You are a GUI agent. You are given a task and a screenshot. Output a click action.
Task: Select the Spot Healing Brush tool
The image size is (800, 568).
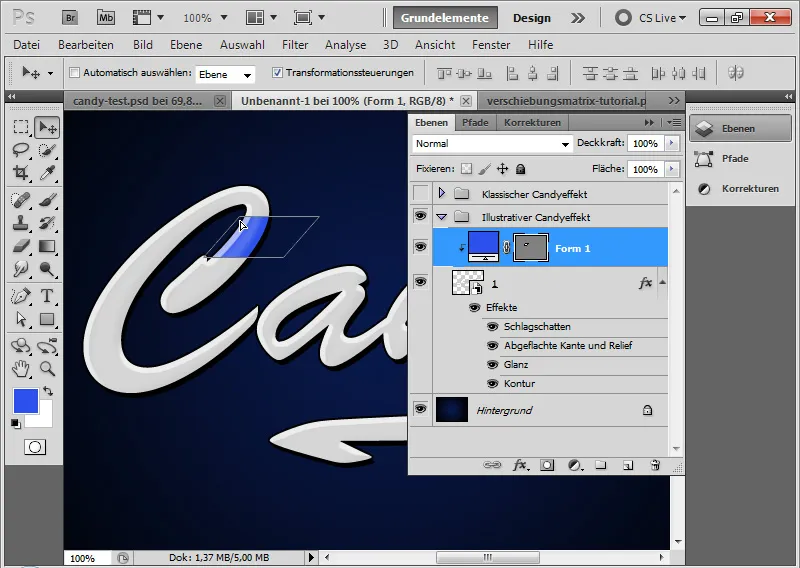pos(21,200)
